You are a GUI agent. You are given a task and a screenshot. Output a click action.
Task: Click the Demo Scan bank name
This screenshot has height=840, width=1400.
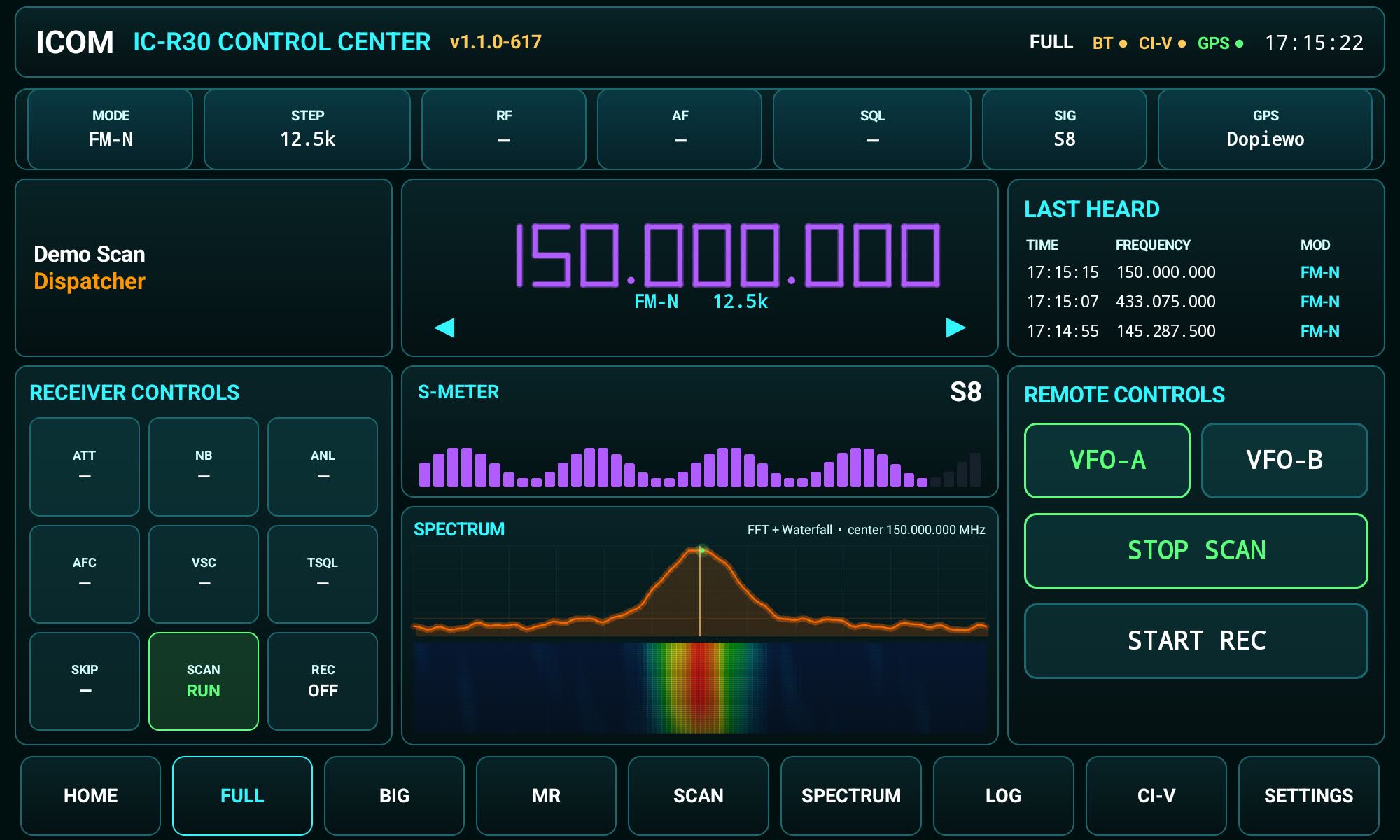pos(90,254)
